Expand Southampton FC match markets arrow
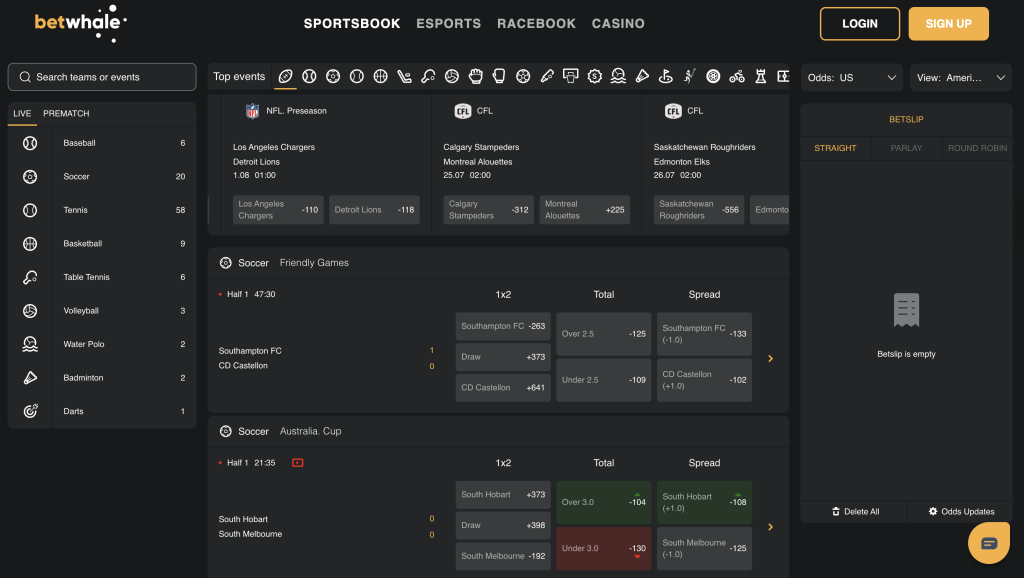1024x578 pixels. 771,358
